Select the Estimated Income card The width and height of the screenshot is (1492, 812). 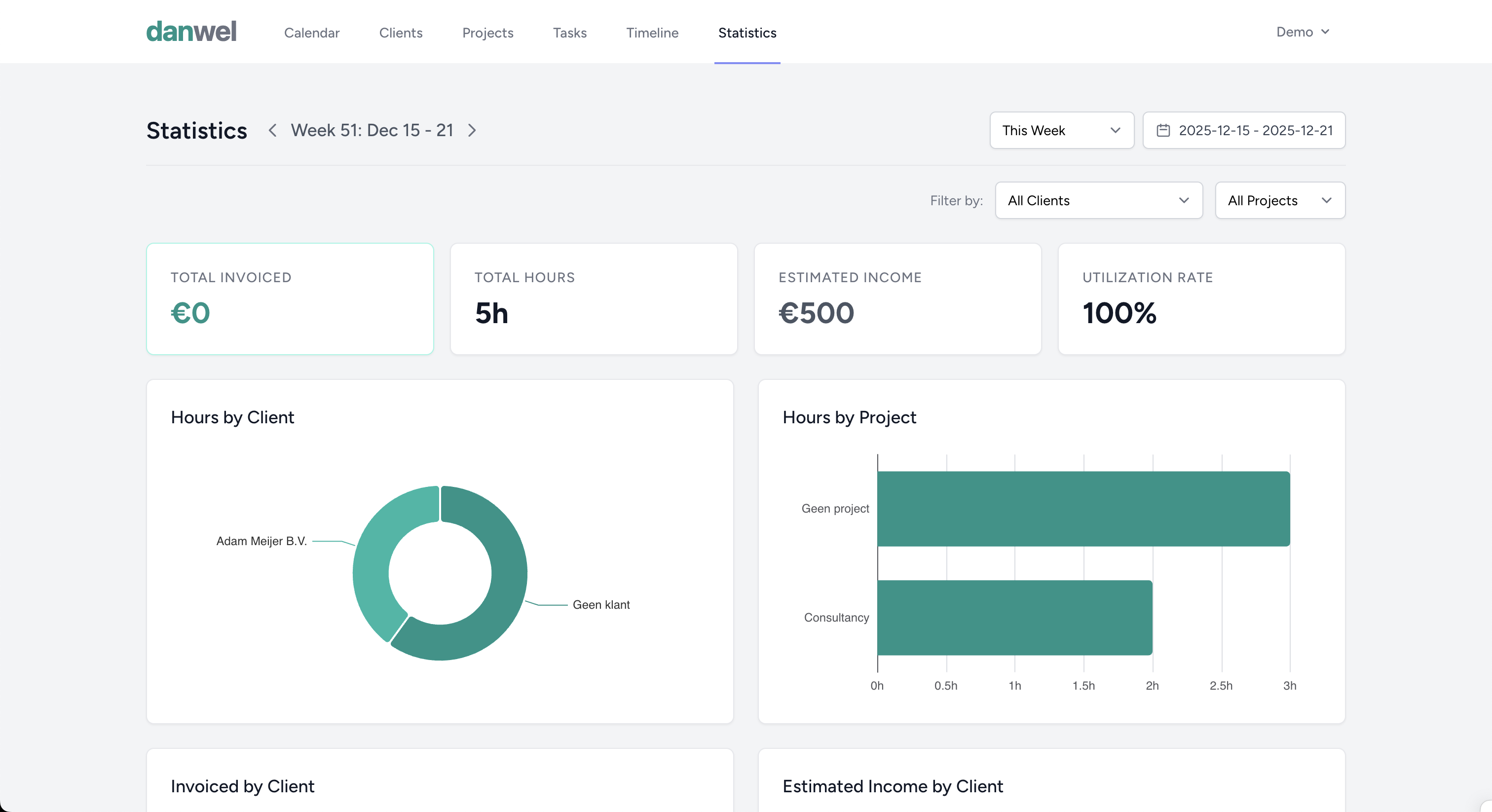pos(897,299)
